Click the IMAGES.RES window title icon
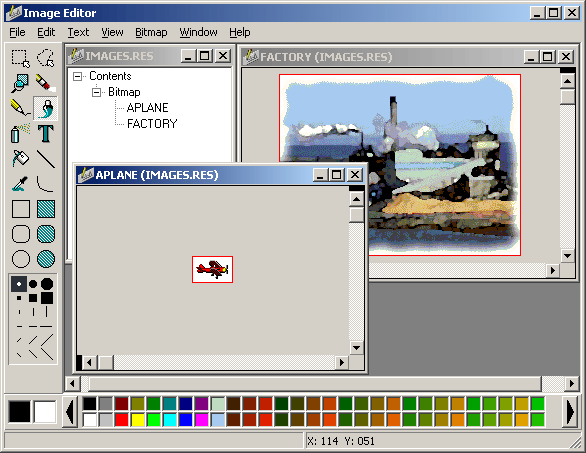Screen dimensions: 586x453 tap(76, 56)
